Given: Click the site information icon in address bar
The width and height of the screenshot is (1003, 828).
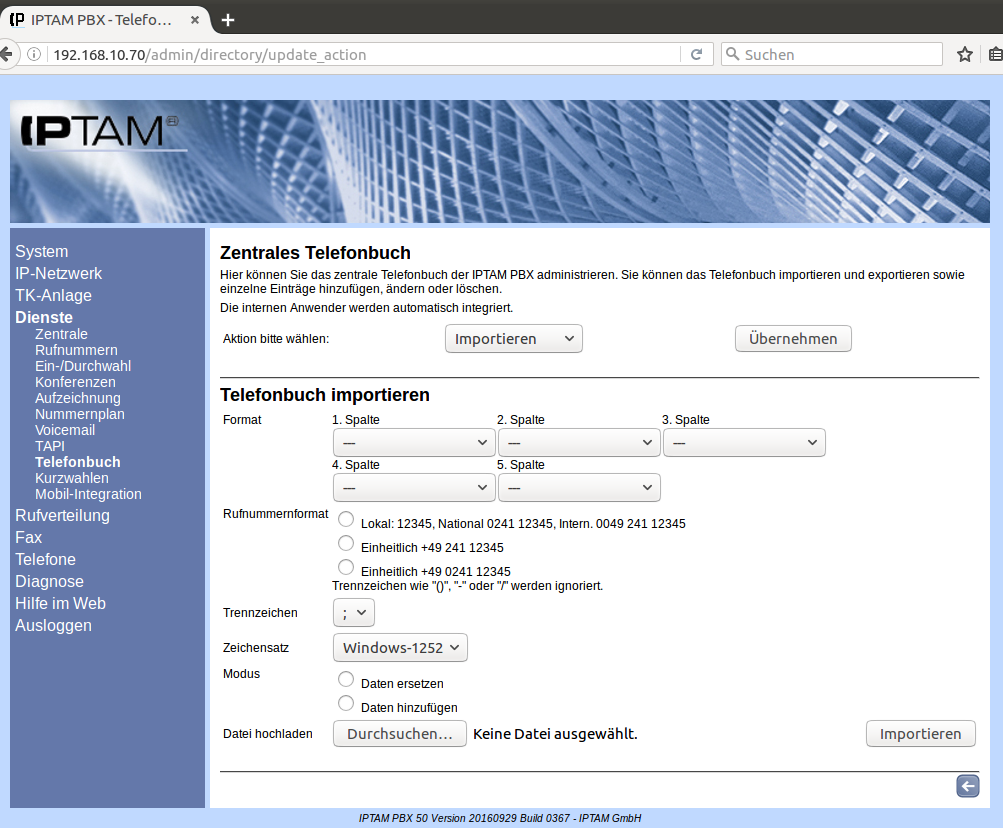Looking at the screenshot, I should [x=33, y=54].
